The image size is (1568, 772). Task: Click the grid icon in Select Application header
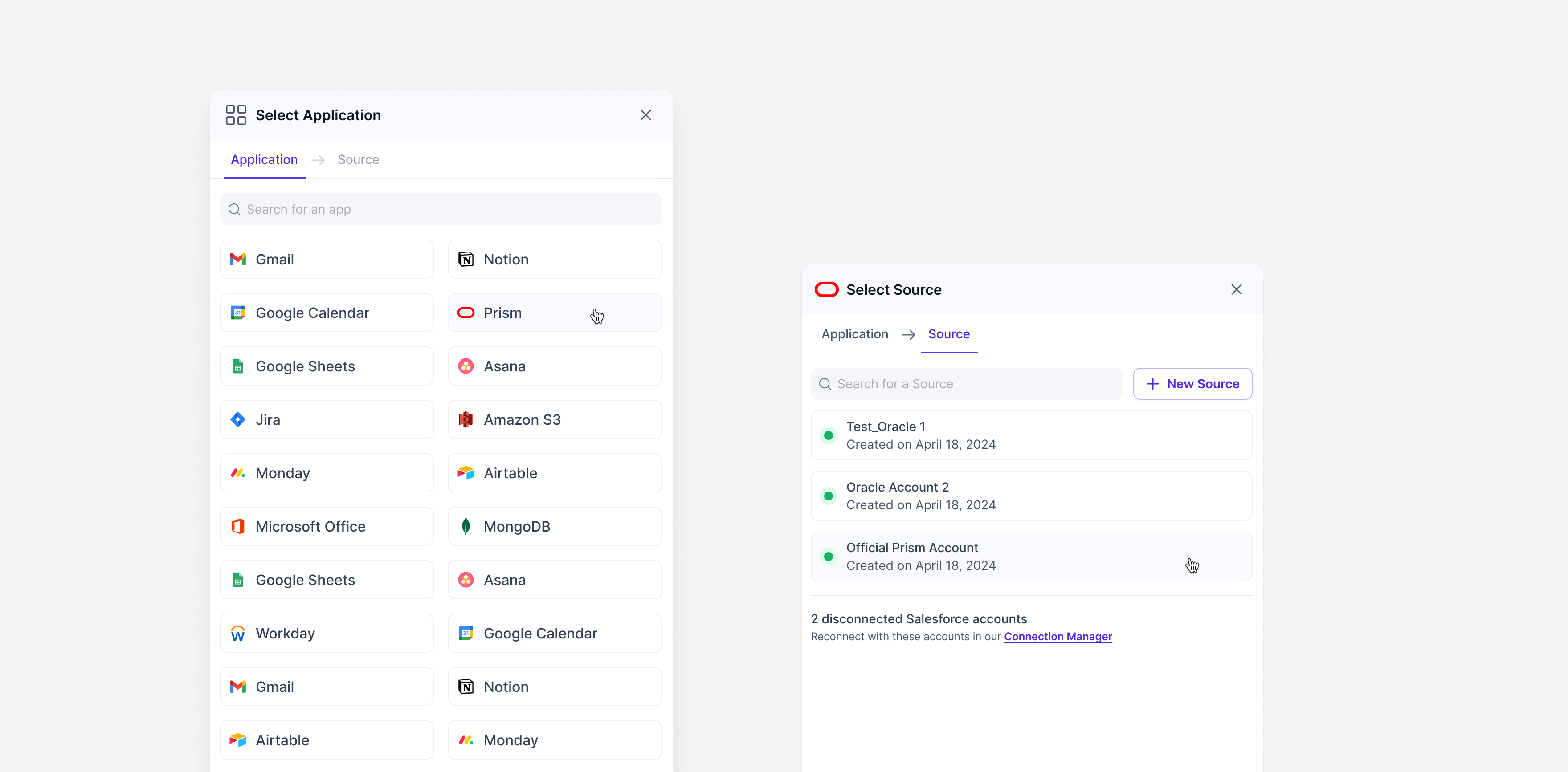pyautogui.click(x=236, y=115)
